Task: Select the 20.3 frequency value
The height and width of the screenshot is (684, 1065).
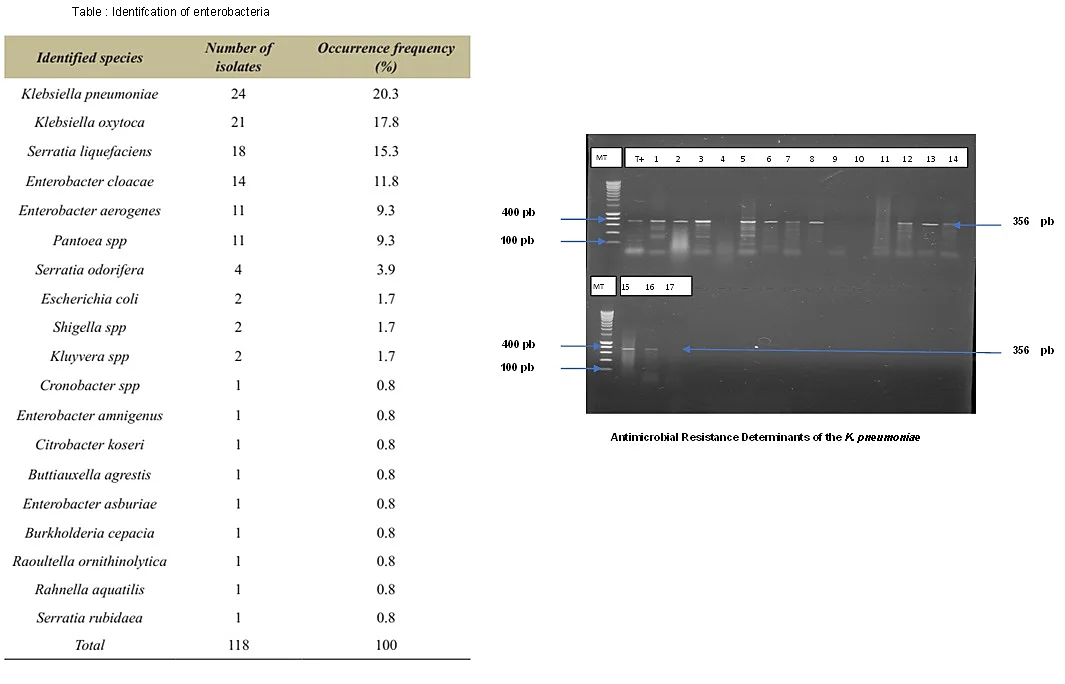Action: pos(386,94)
